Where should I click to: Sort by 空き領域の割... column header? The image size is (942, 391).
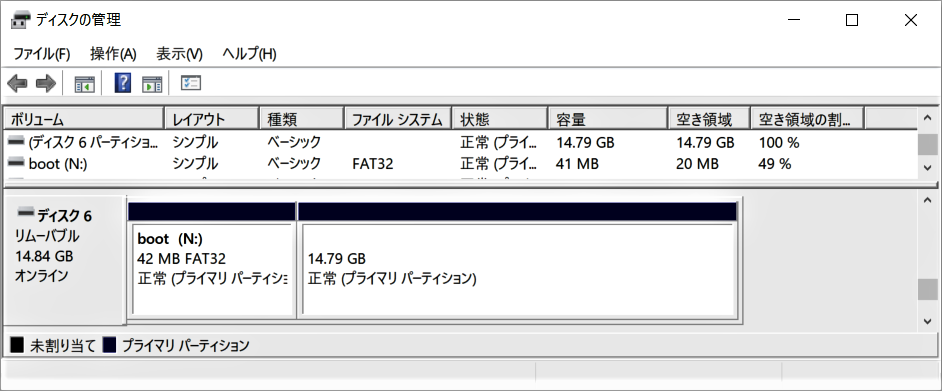tap(807, 119)
